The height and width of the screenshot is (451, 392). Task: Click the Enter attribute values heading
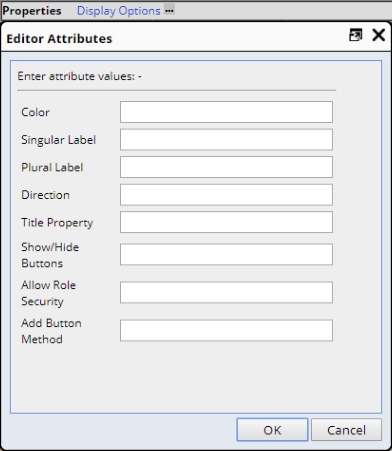coord(80,76)
